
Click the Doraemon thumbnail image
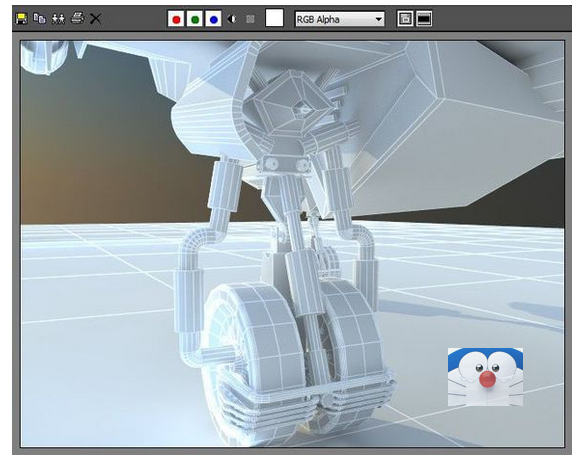485,377
